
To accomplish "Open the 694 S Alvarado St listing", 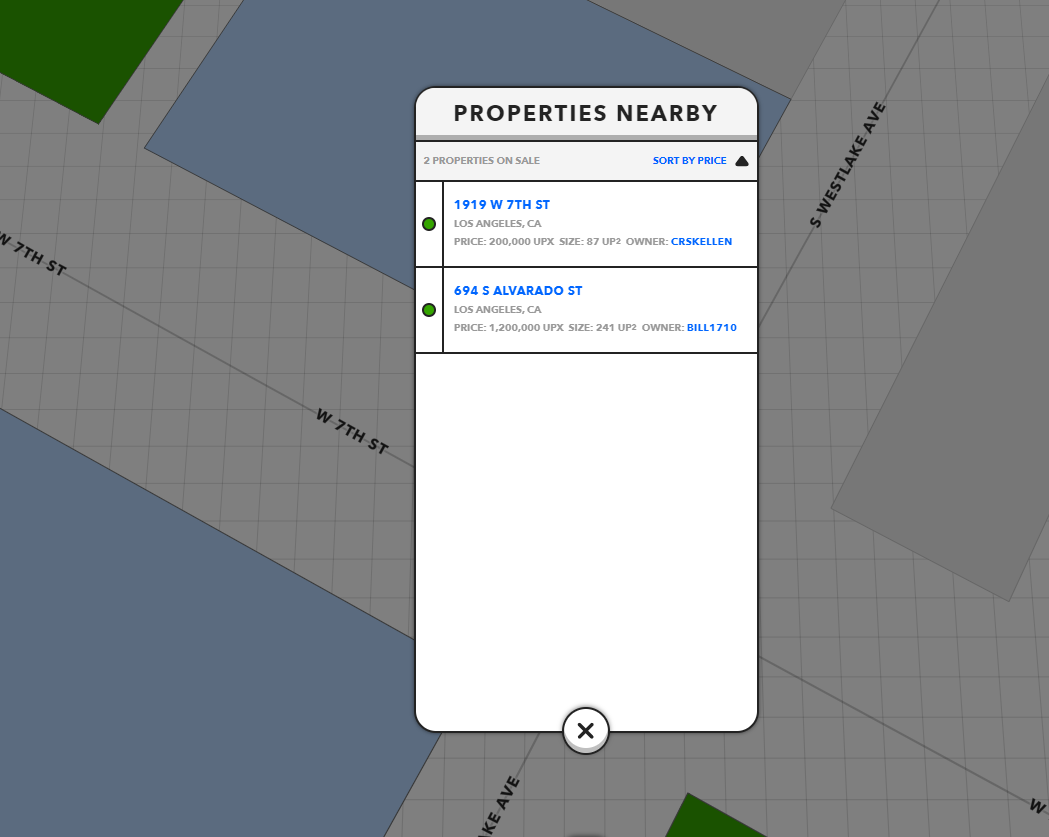I will coord(518,290).
